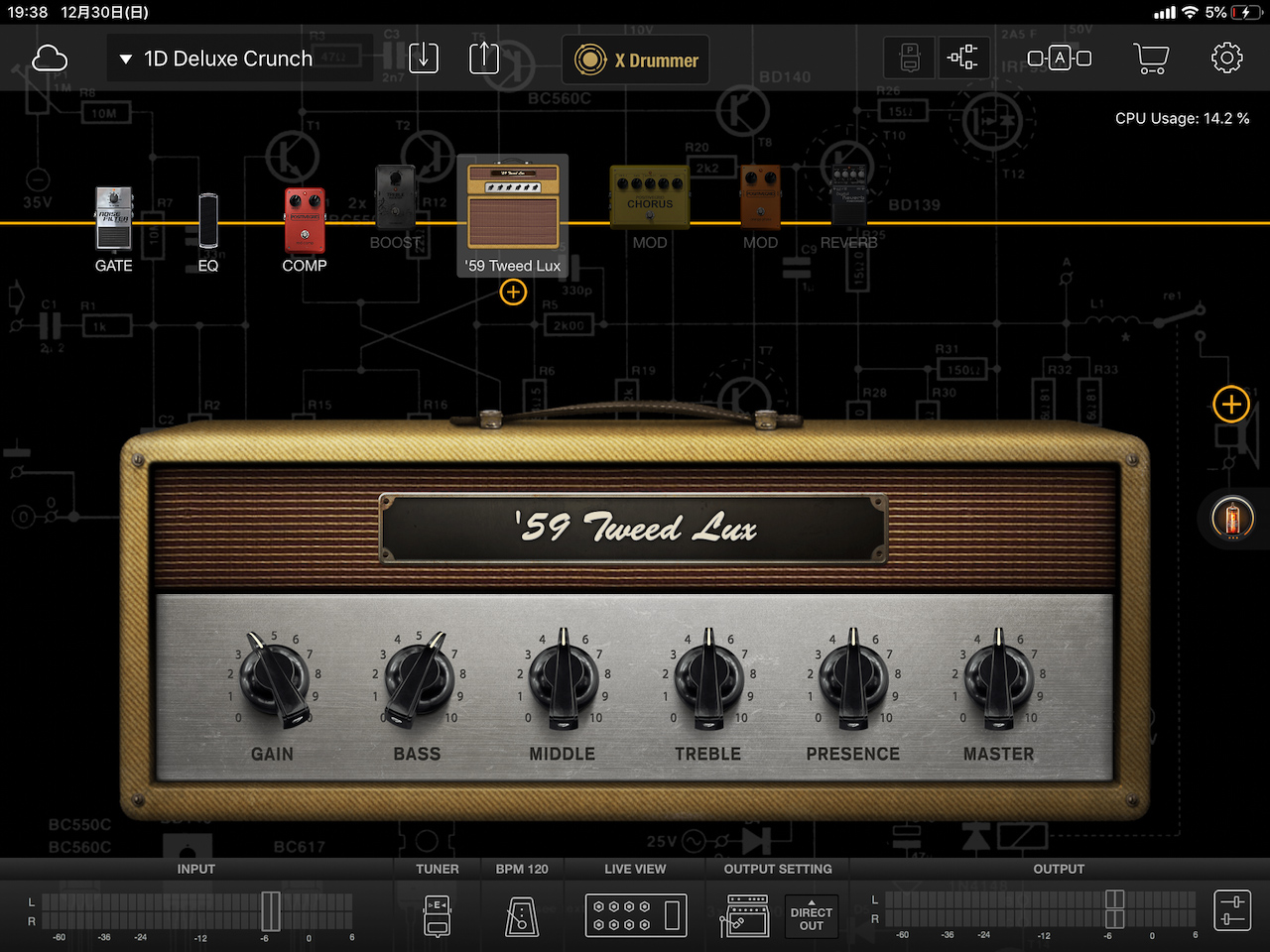Select the CHORUS MOD pedal
The height and width of the screenshot is (952, 1270).
[650, 197]
